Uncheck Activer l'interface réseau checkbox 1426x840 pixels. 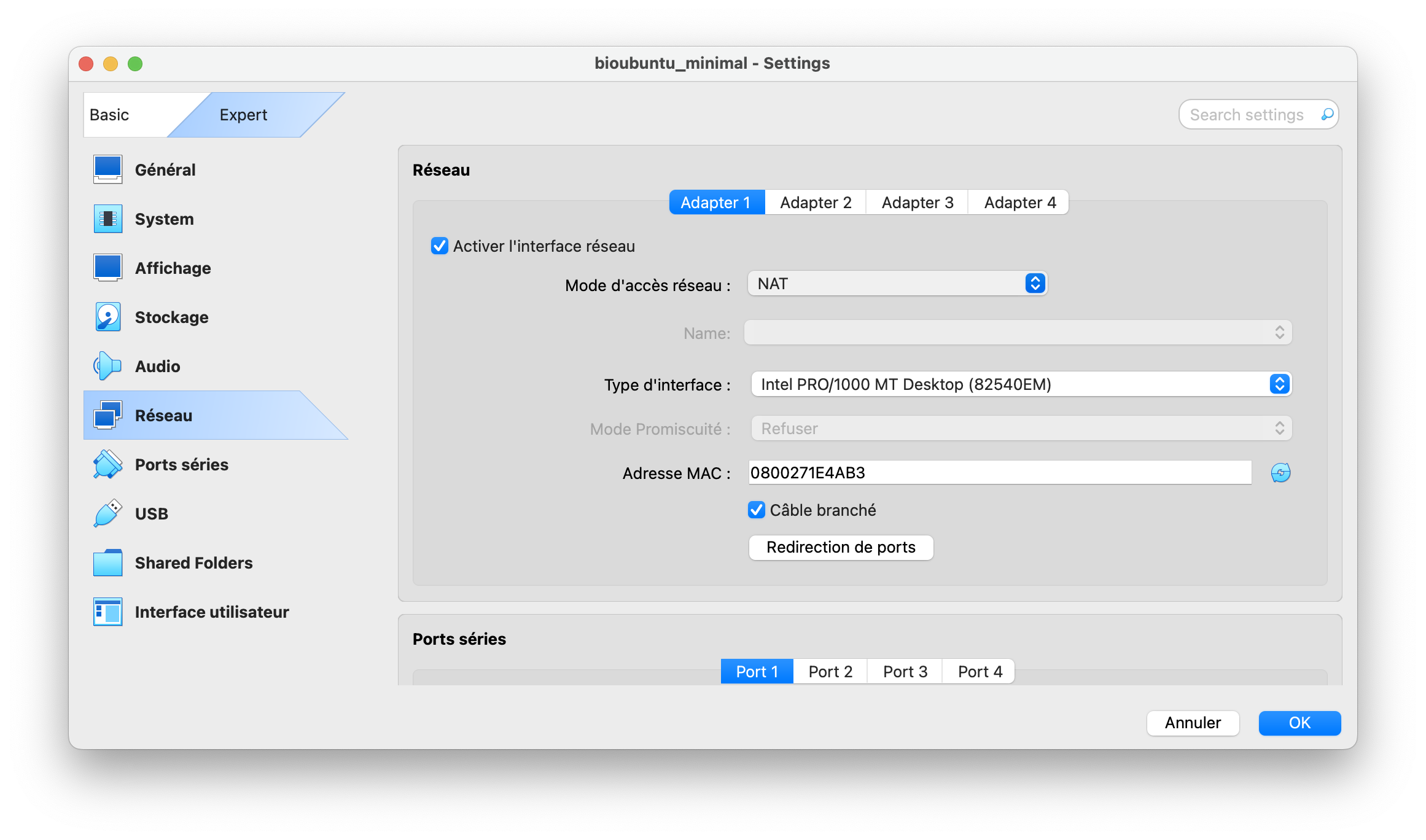pyautogui.click(x=440, y=246)
